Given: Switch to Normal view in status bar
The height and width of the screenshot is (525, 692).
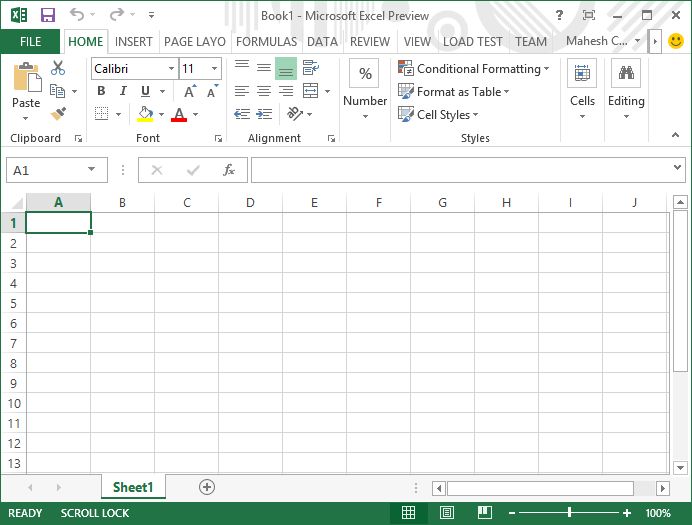Looking at the screenshot, I should [x=408, y=513].
